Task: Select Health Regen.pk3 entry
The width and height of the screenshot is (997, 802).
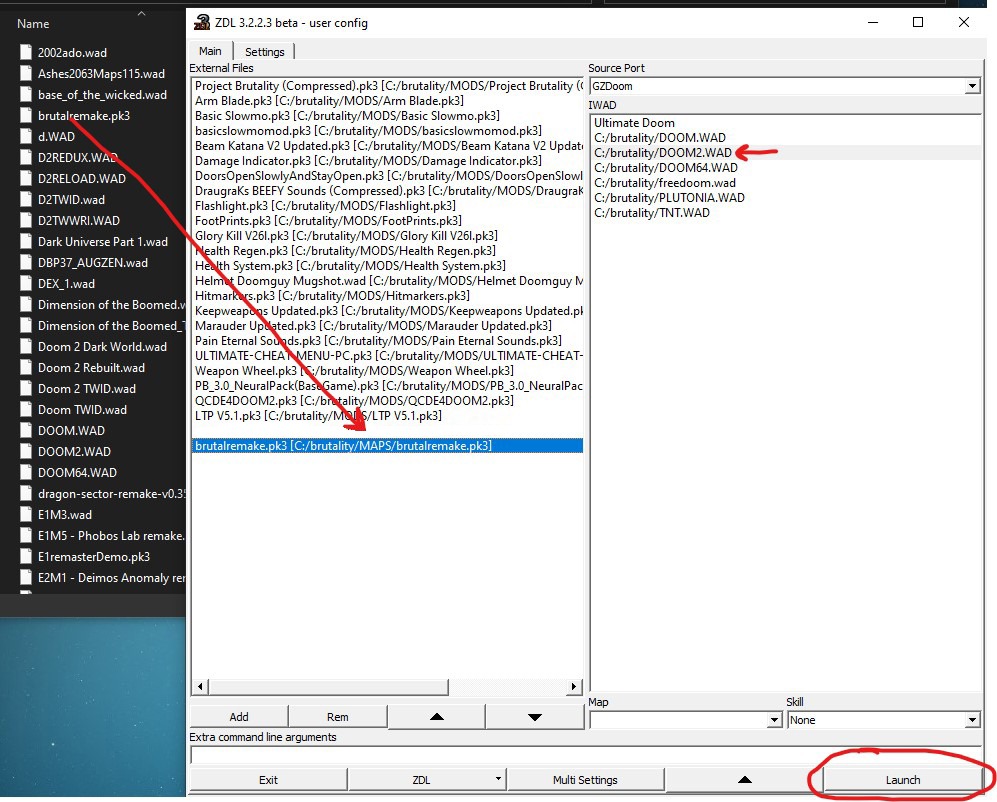Action: [387, 251]
